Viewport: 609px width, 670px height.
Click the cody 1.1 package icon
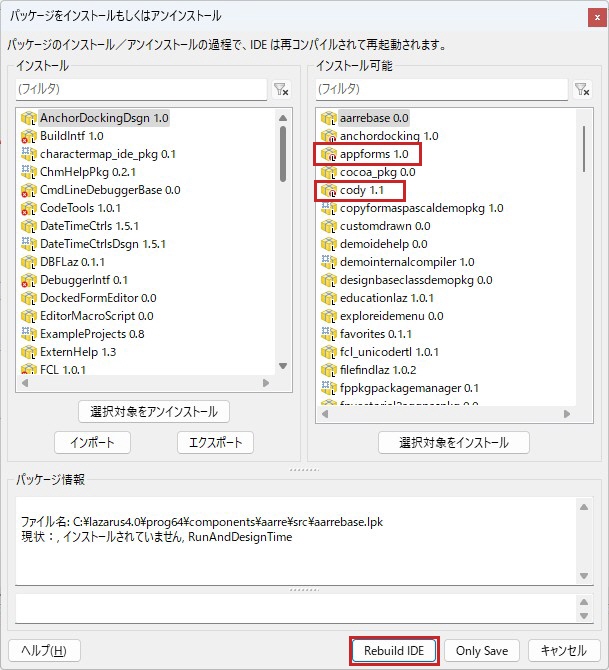tap(328, 190)
